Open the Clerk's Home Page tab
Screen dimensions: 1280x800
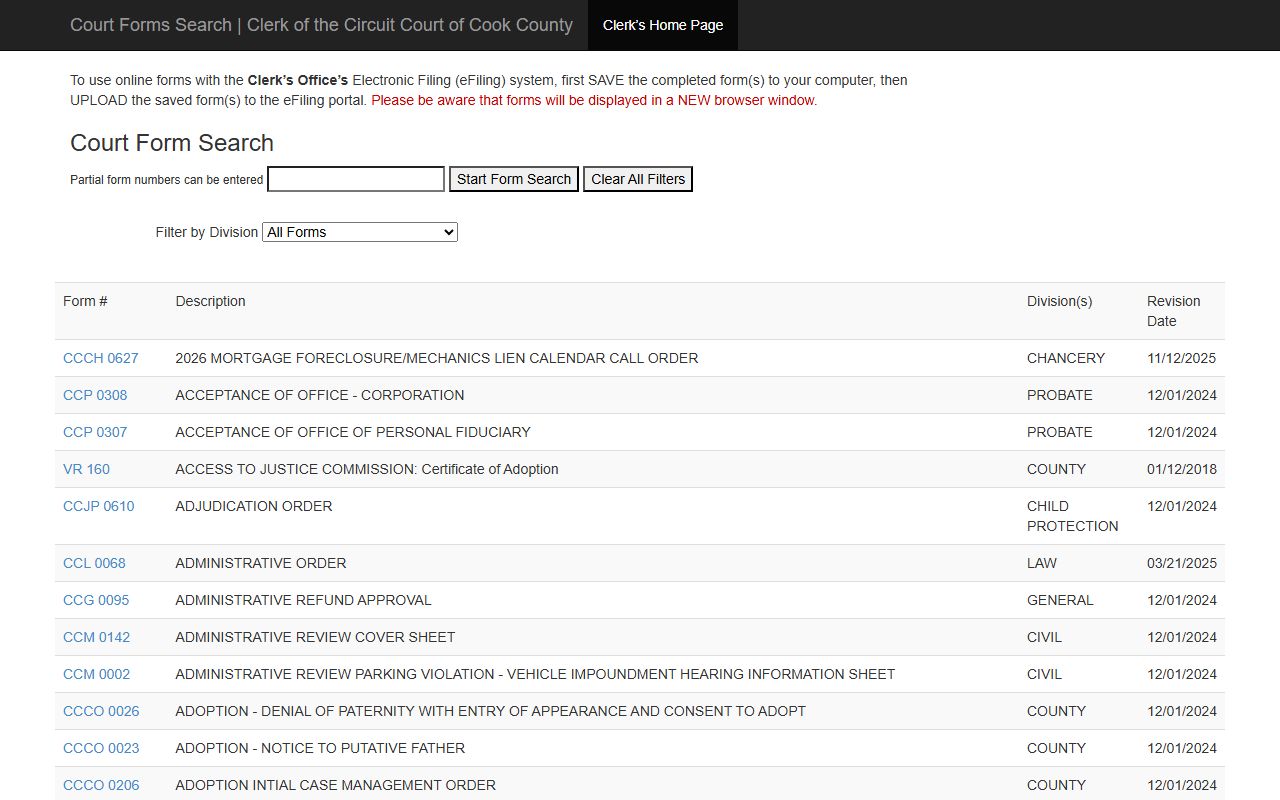pyautogui.click(x=662, y=25)
